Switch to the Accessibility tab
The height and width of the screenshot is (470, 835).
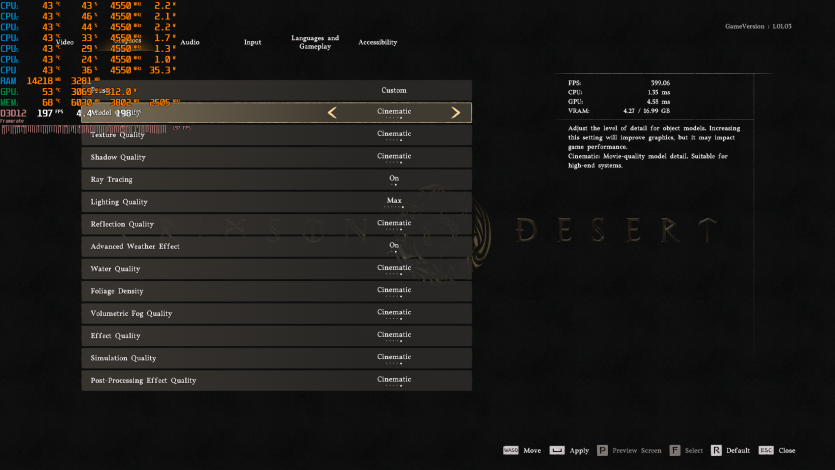point(377,42)
